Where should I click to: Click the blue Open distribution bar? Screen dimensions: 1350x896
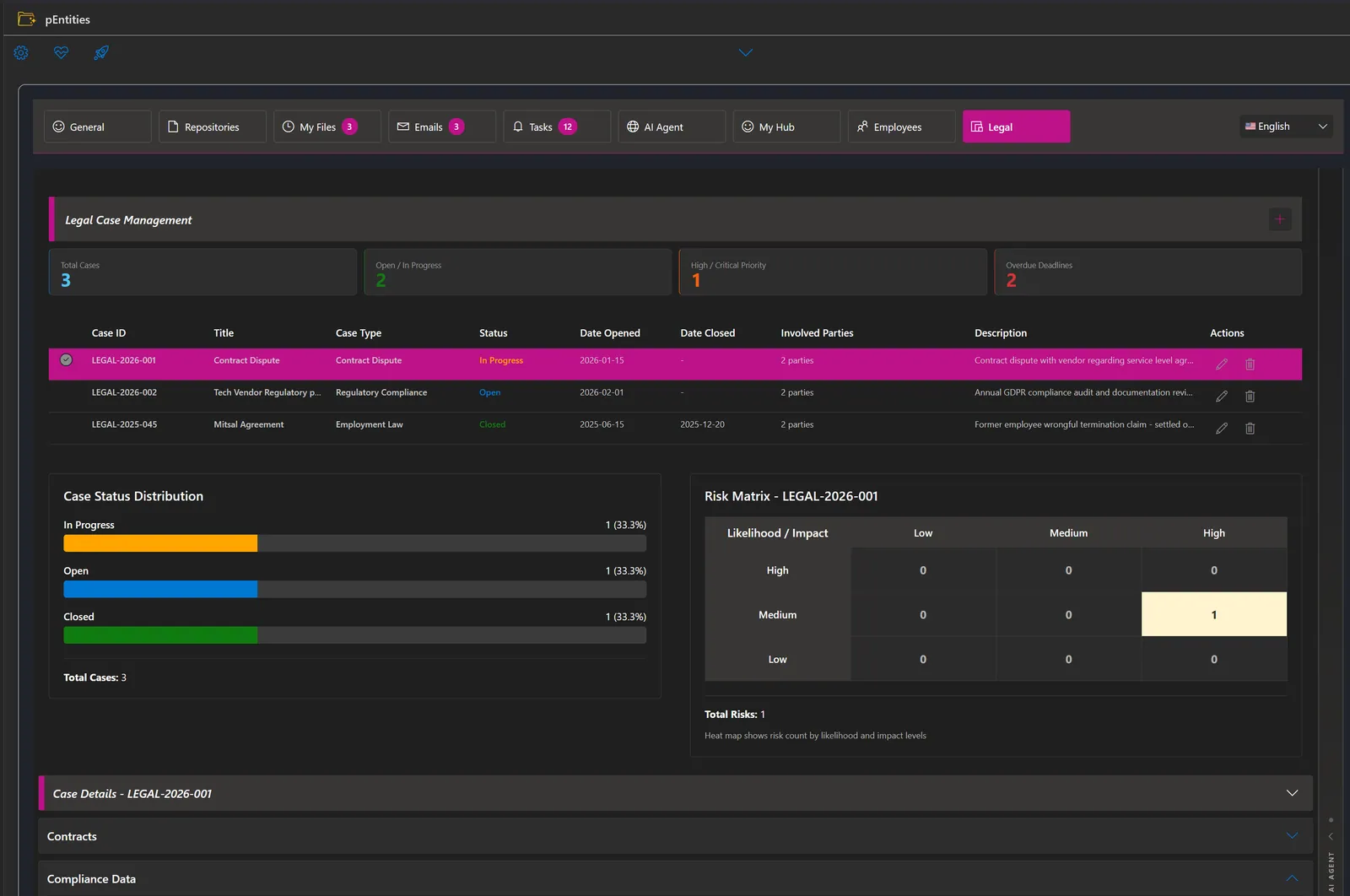[x=160, y=589]
